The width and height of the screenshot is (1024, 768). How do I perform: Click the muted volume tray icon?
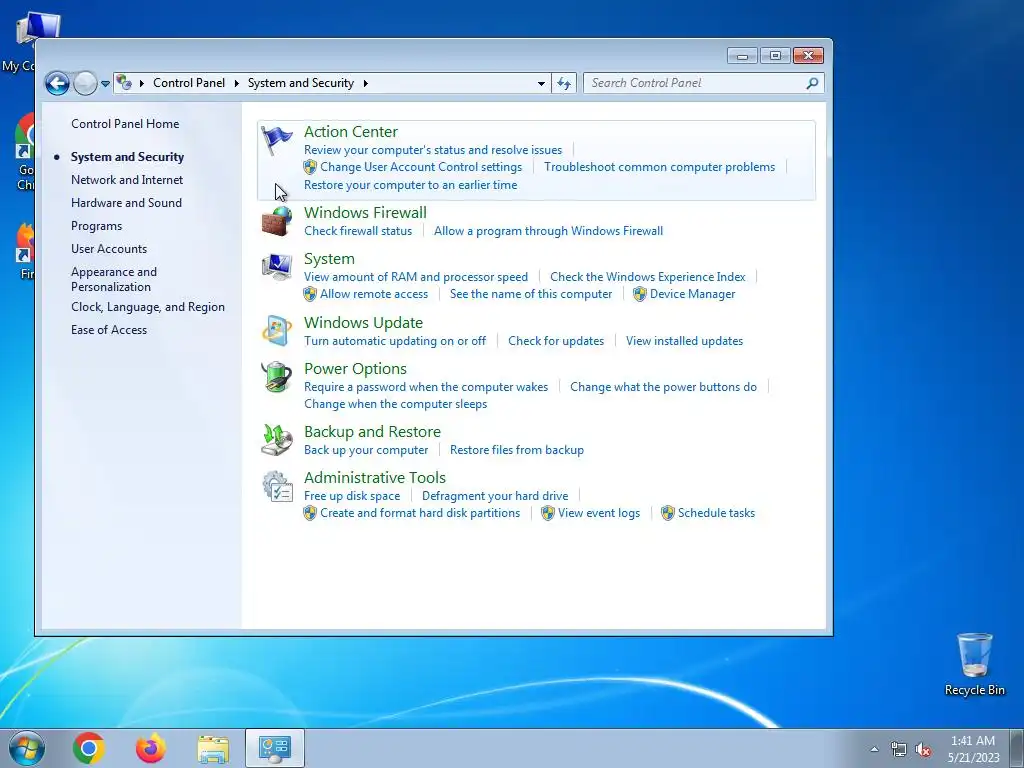[x=923, y=749]
